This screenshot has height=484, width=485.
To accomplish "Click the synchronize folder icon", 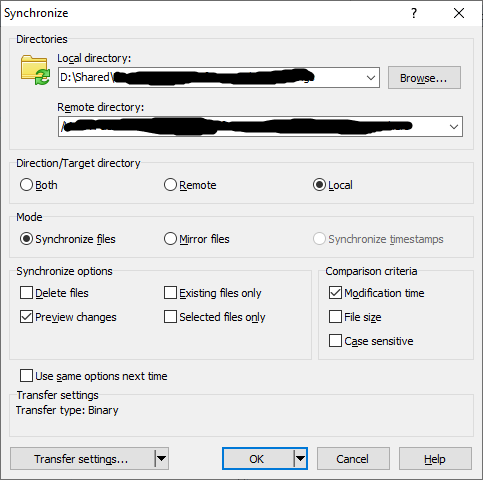I will pyautogui.click(x=35, y=70).
